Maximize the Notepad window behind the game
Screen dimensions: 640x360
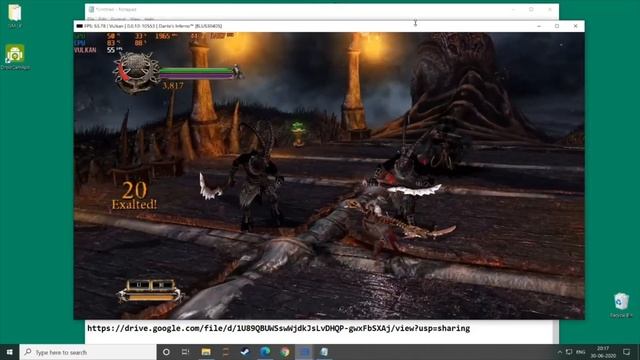click(531, 9)
